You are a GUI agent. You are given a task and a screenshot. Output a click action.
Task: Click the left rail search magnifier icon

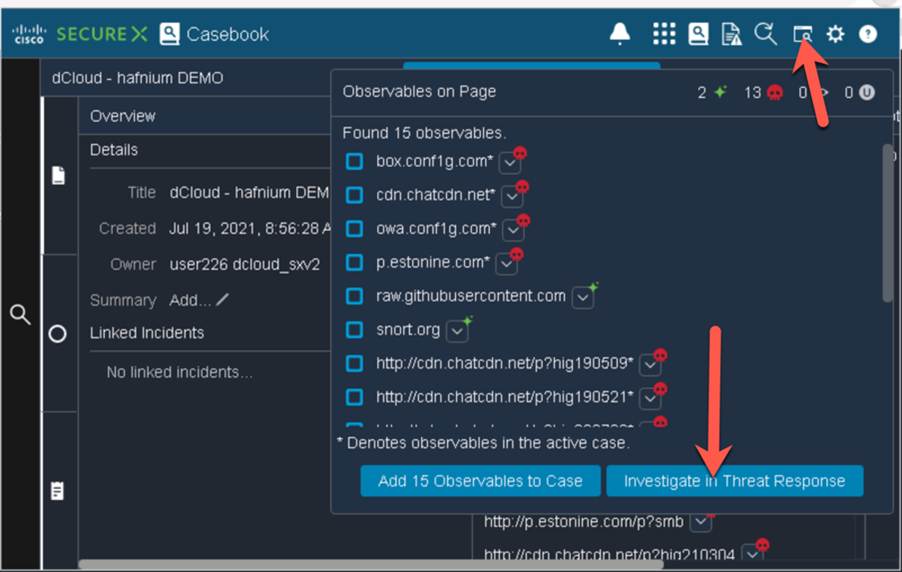20,314
